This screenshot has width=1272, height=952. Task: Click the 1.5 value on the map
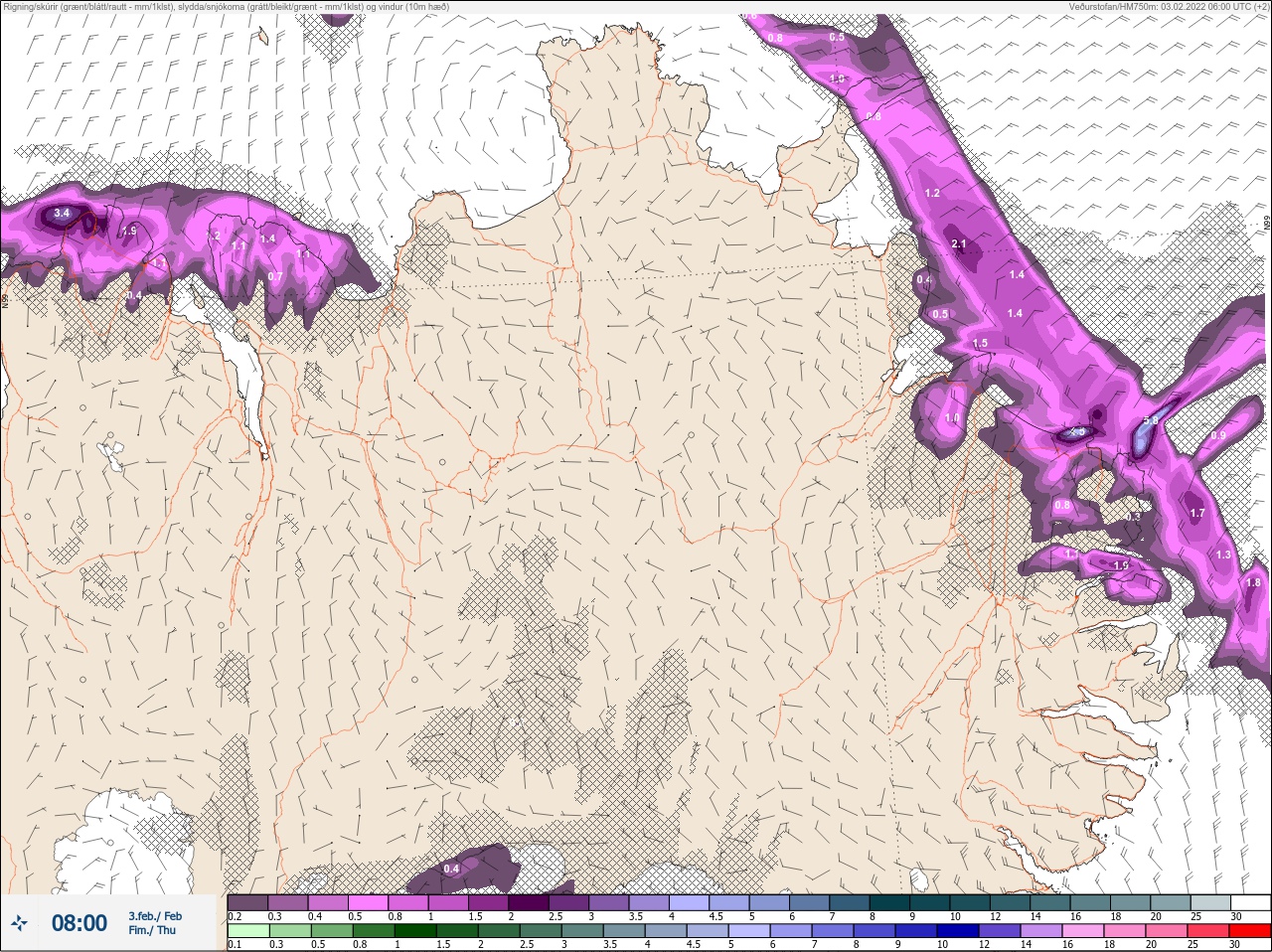980,344
